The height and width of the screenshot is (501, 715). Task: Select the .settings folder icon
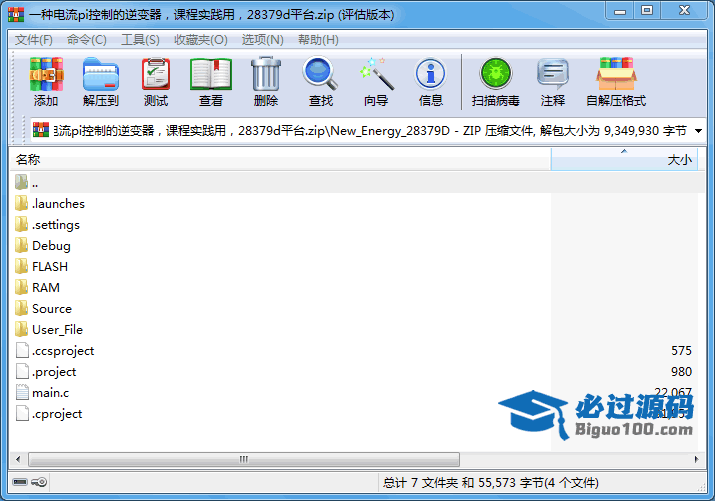[21, 224]
